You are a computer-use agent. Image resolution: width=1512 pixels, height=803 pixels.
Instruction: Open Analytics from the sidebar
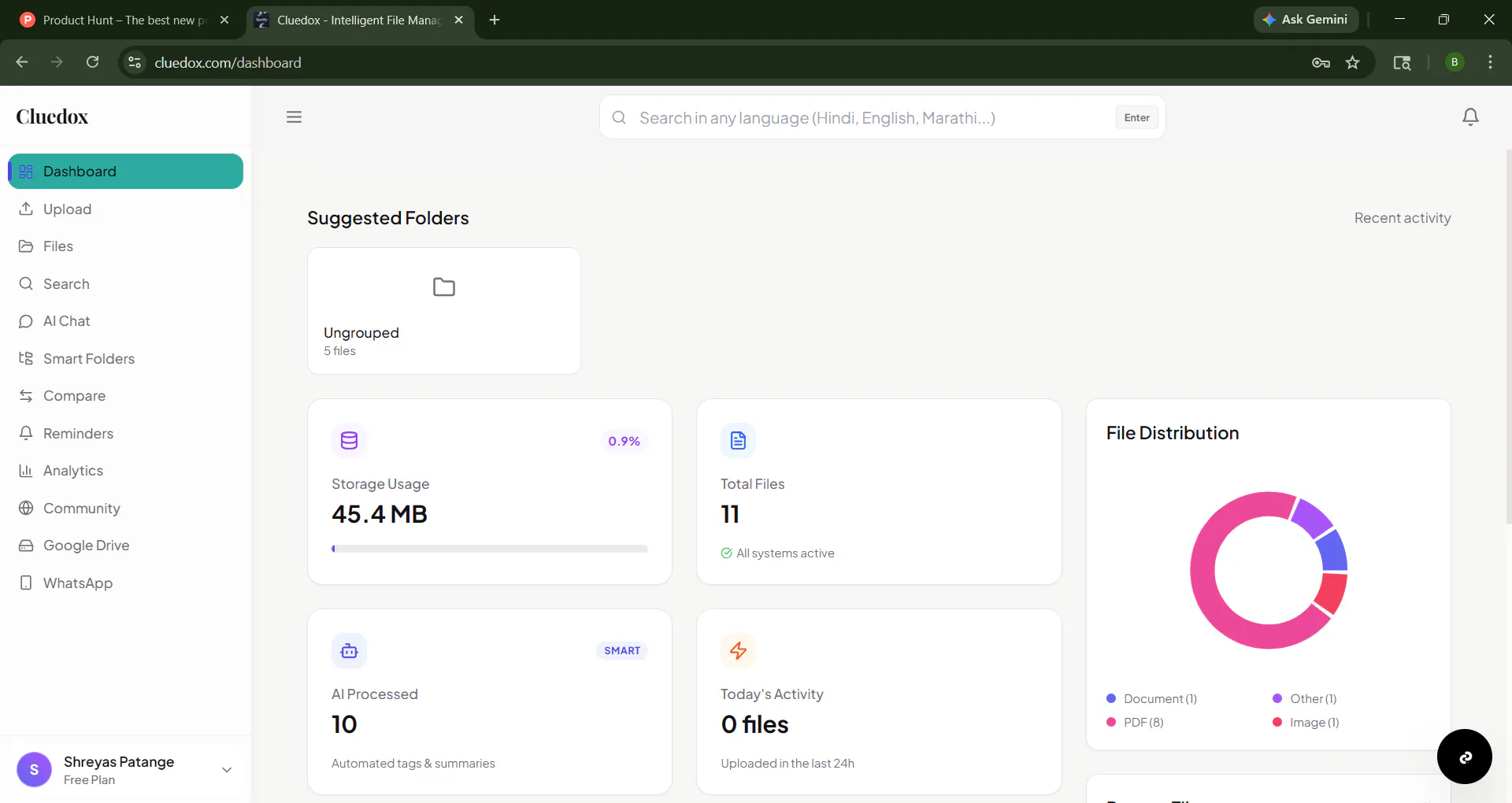click(x=126, y=471)
